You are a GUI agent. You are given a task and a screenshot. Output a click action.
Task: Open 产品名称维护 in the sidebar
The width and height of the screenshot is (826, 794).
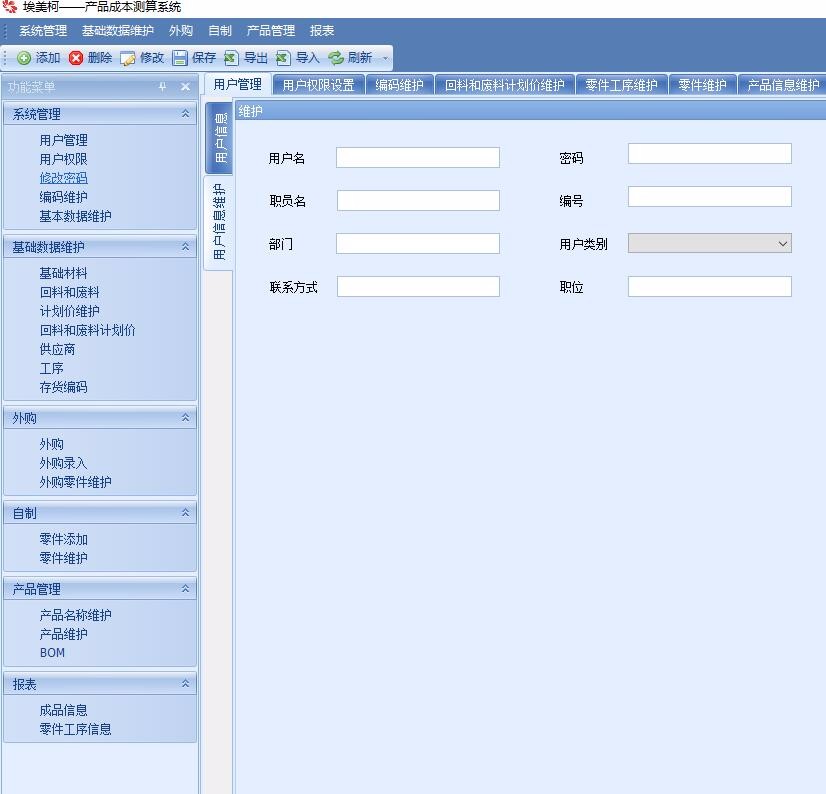point(75,615)
